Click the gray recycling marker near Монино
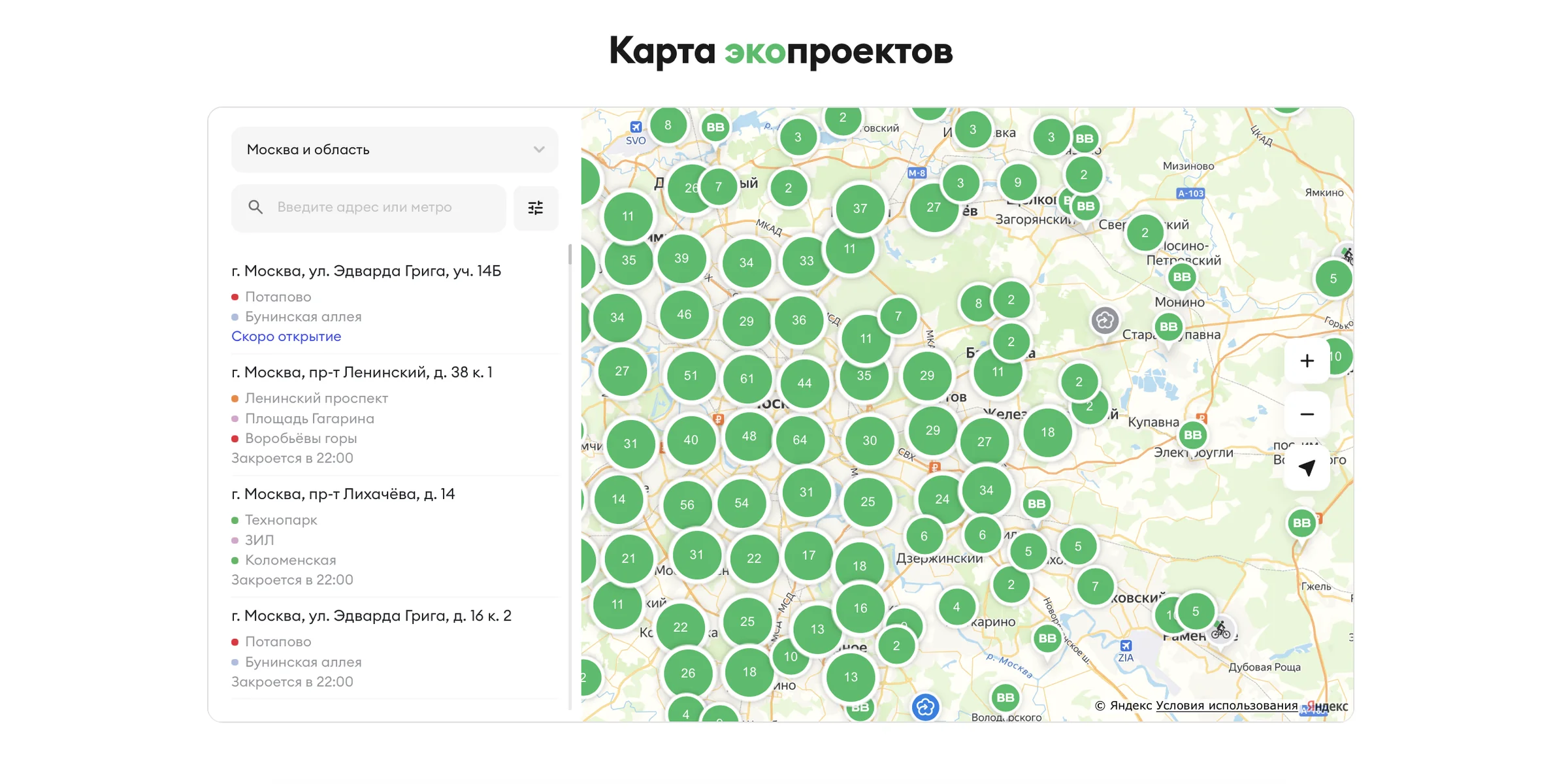The height and width of the screenshot is (784, 1568). click(1105, 321)
